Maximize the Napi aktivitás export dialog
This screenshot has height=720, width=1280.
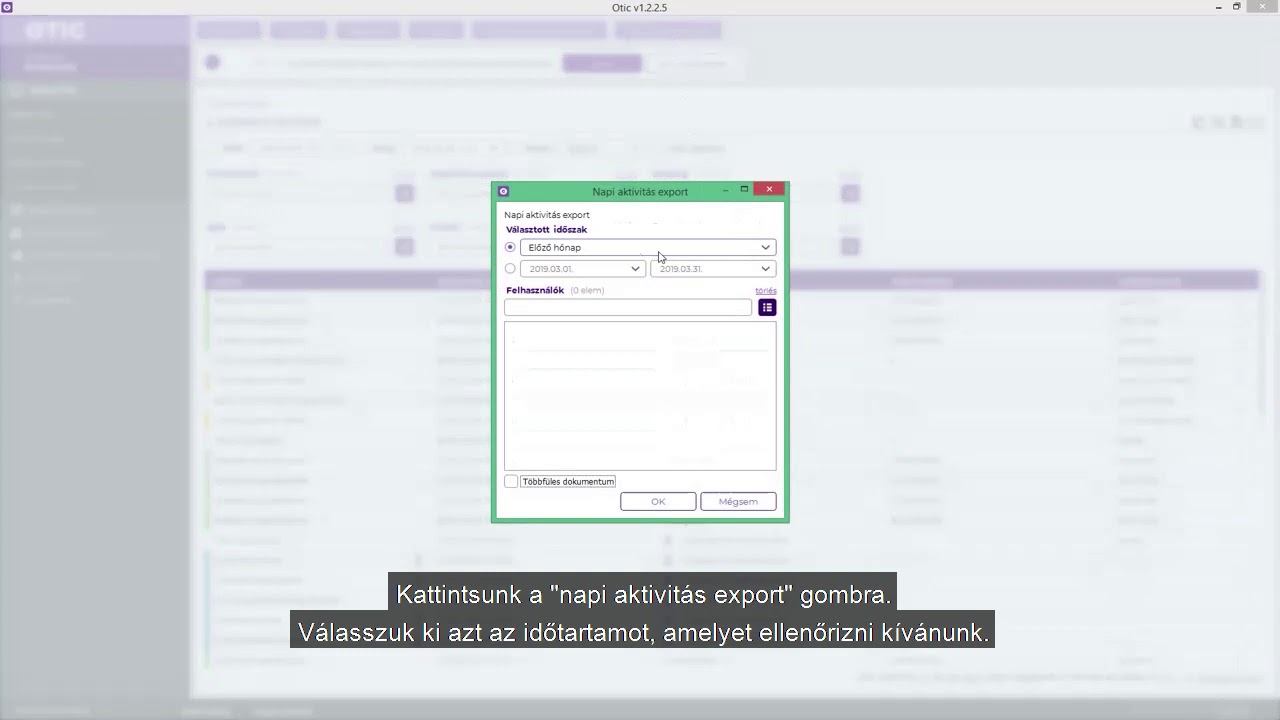pos(744,189)
